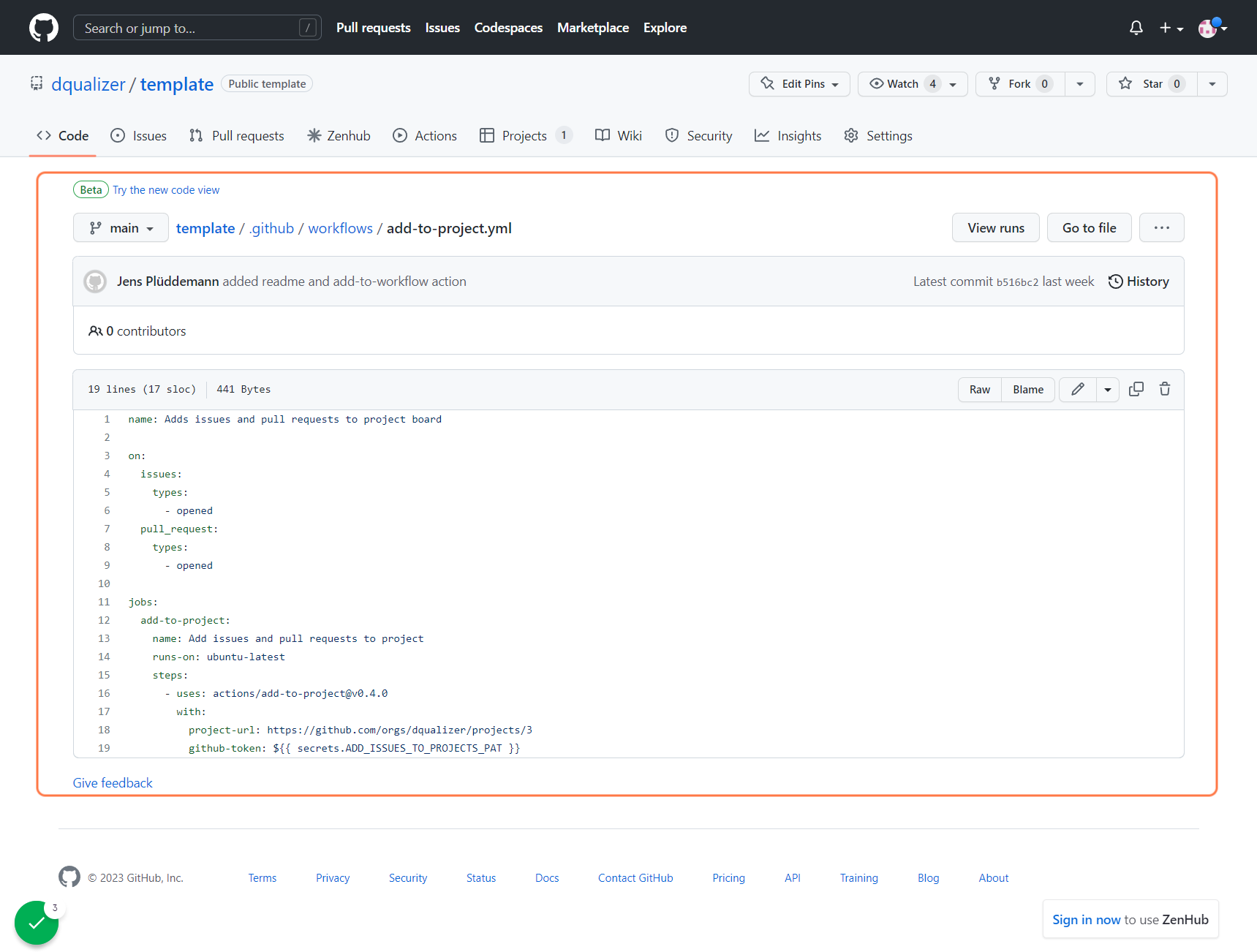Open the Actions tab
This screenshot has width=1257, height=952.
pyautogui.click(x=425, y=136)
